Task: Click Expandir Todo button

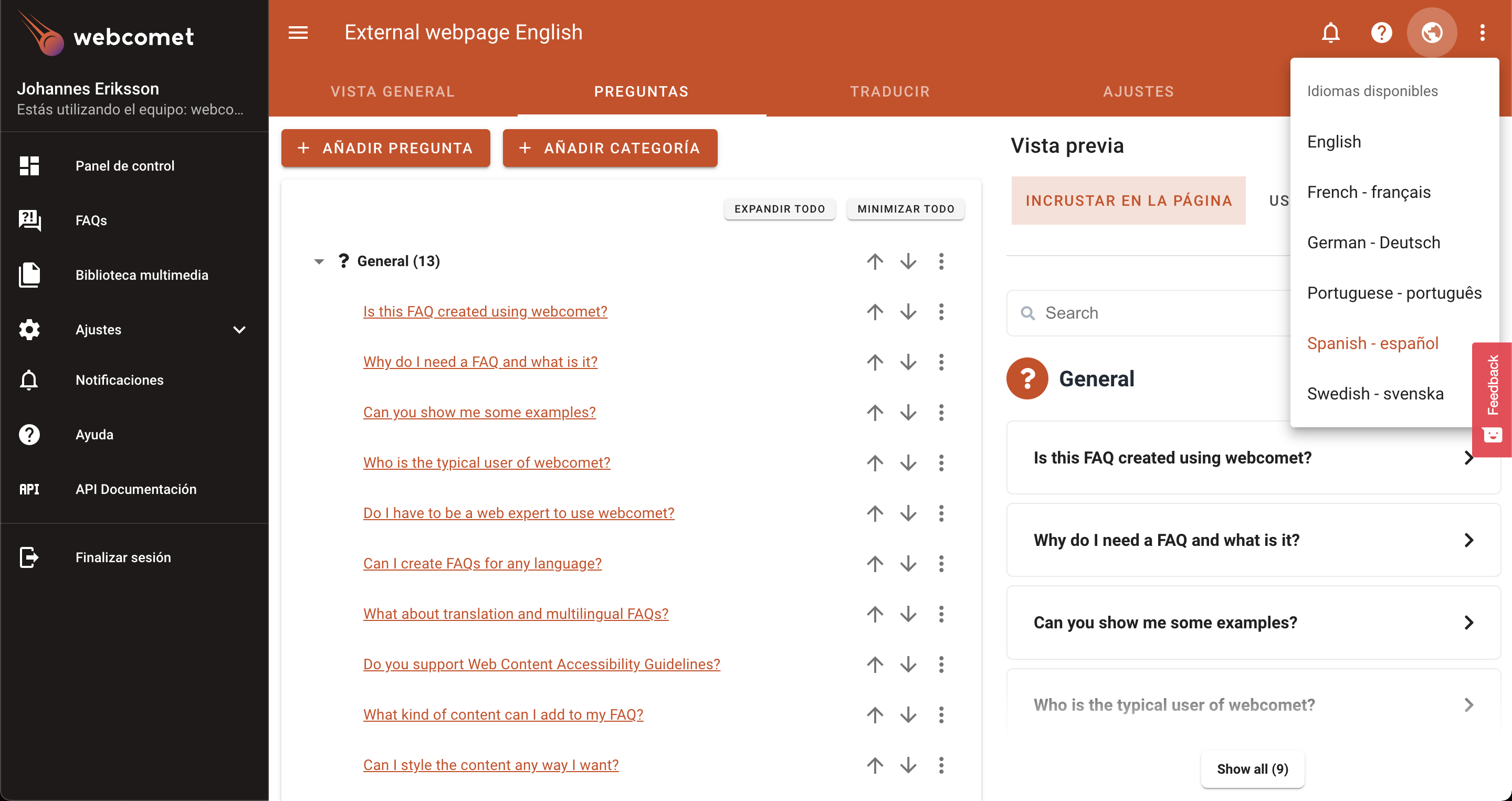Action: [780, 209]
